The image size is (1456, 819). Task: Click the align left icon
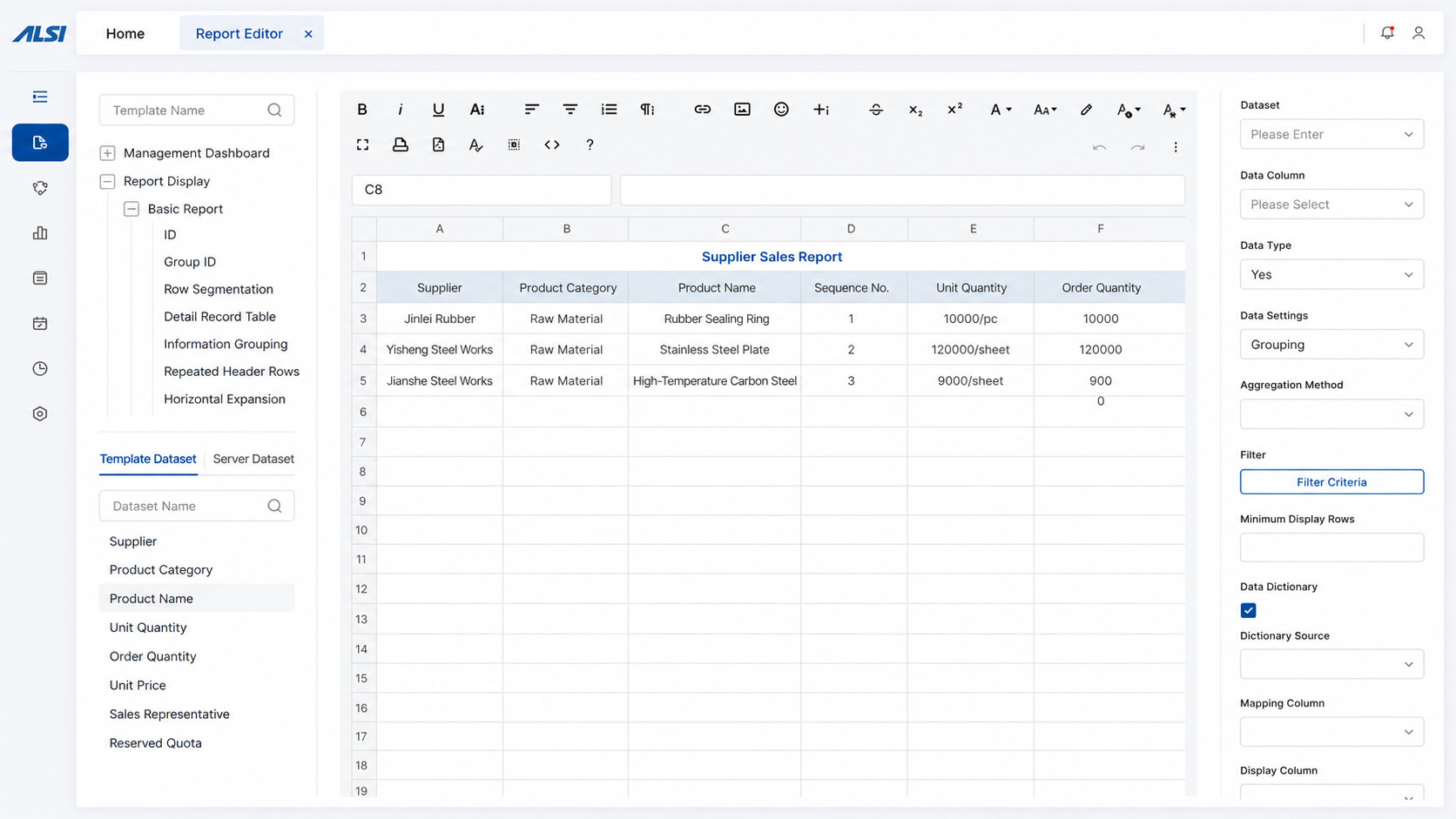531,110
